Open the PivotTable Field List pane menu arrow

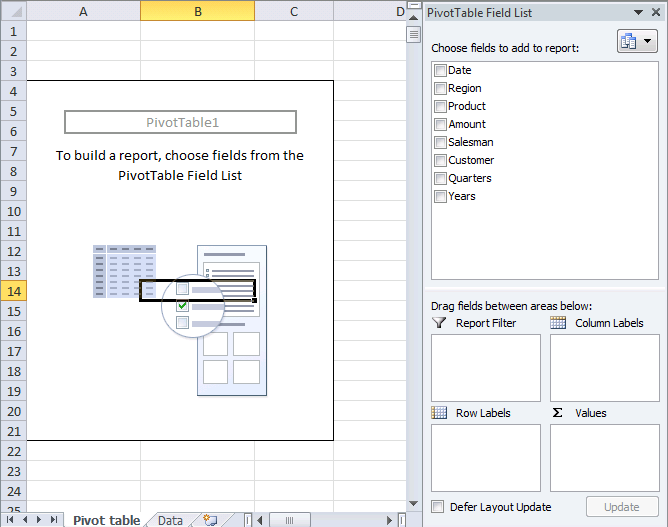click(x=638, y=12)
